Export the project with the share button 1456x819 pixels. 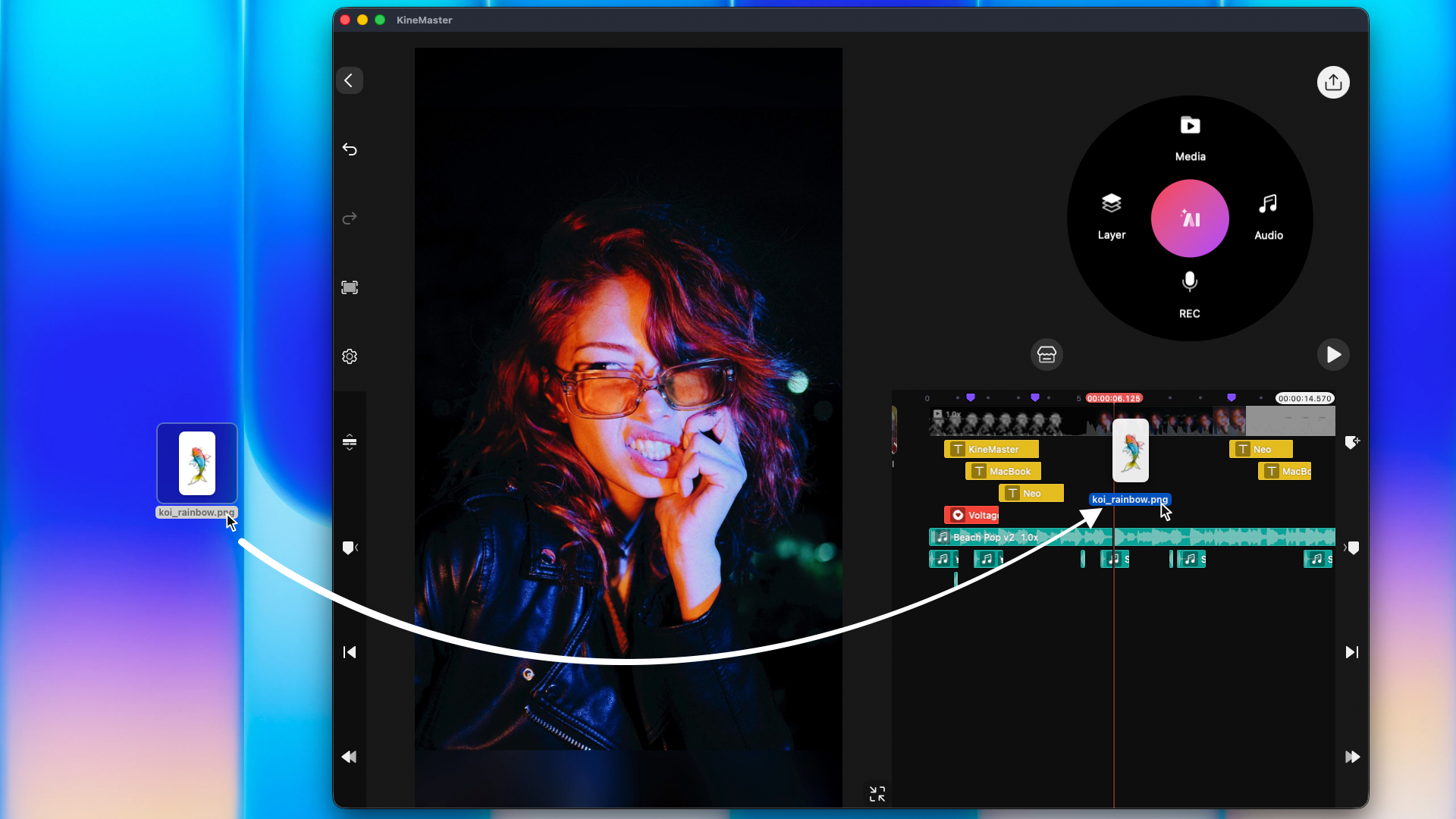[x=1333, y=82]
